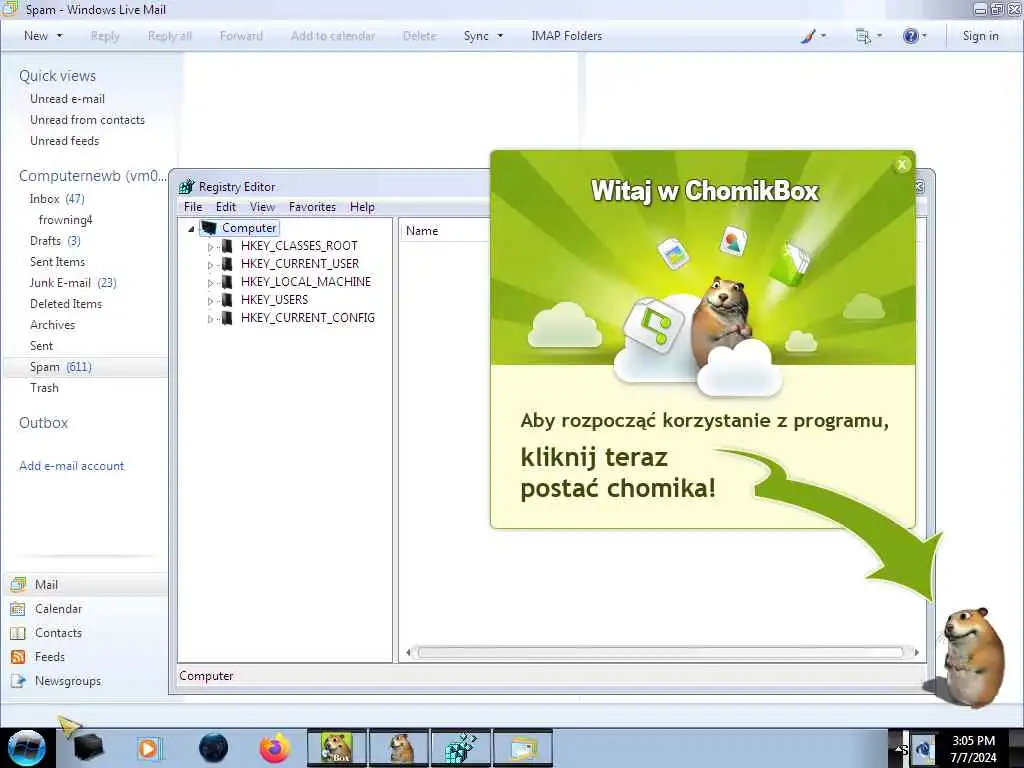Image resolution: width=1024 pixels, height=768 pixels.
Task: Click the blue Help question mark icon
Action: click(x=910, y=36)
